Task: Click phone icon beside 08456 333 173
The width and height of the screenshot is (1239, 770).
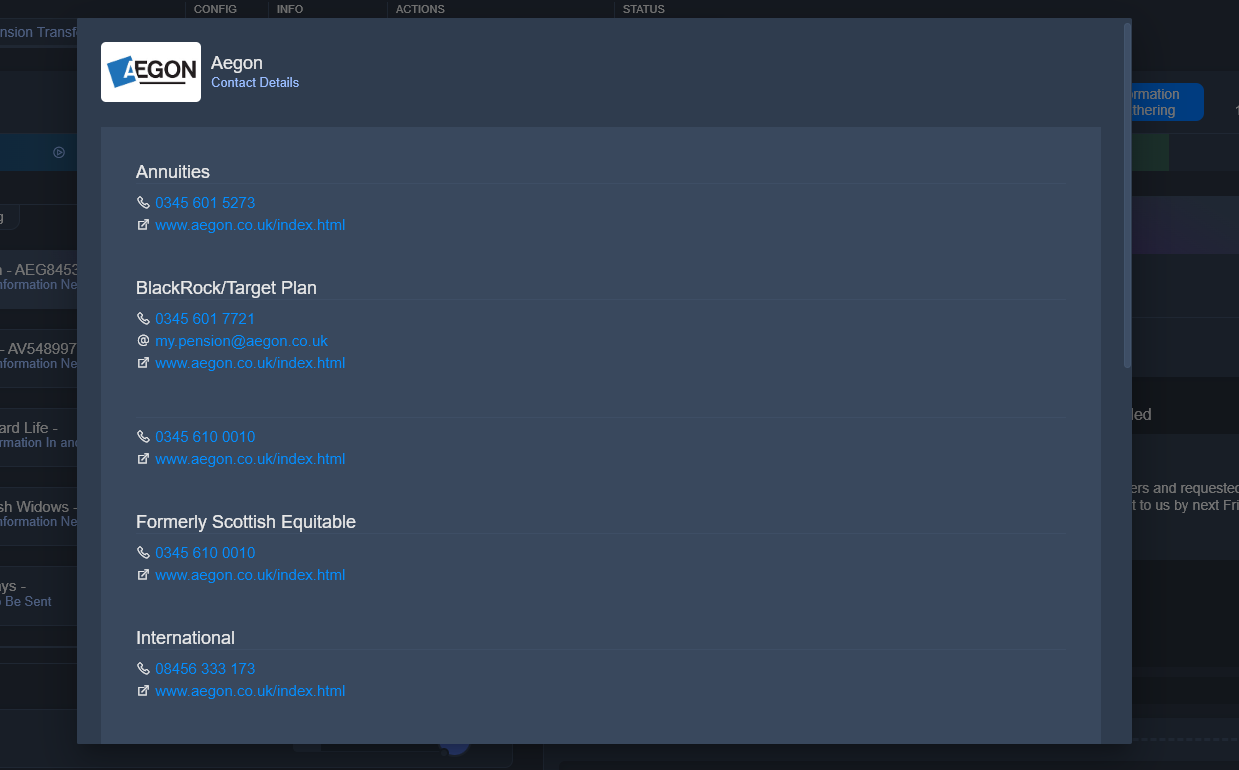Action: [x=143, y=669]
